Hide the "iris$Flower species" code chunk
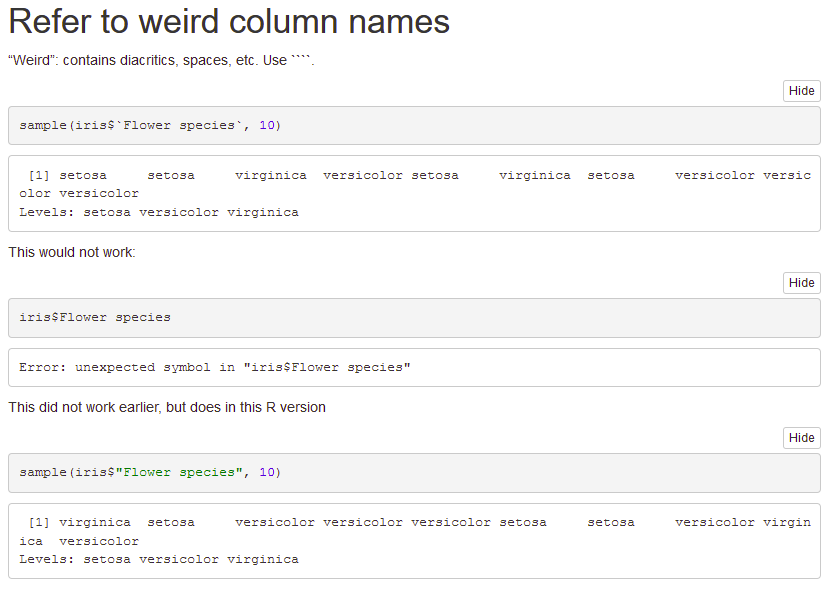 [801, 283]
